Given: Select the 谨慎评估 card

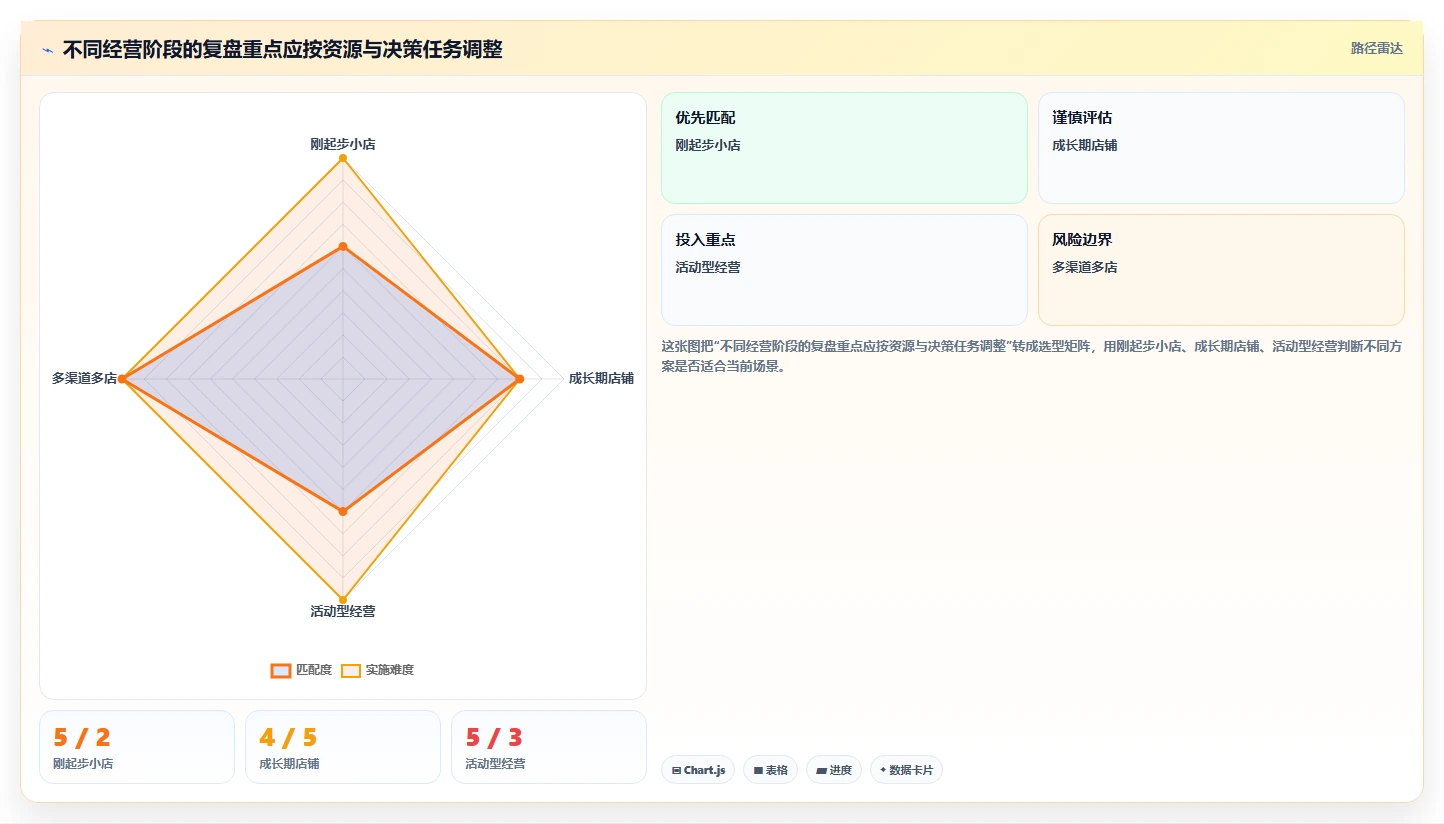Looking at the screenshot, I should (1221, 148).
